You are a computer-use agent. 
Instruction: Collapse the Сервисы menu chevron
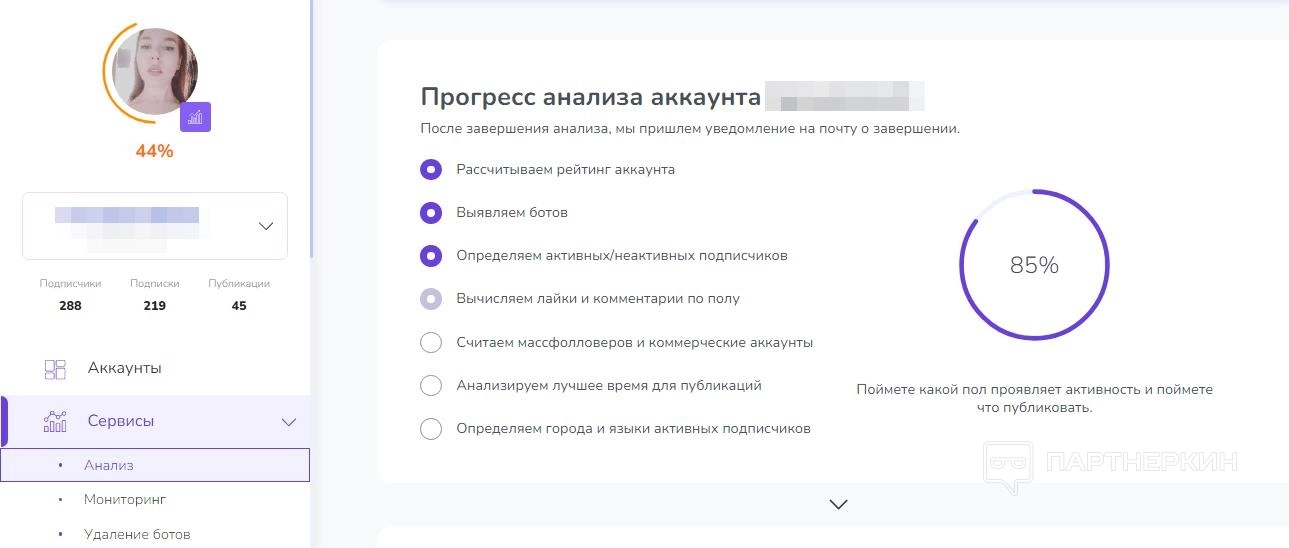289,422
